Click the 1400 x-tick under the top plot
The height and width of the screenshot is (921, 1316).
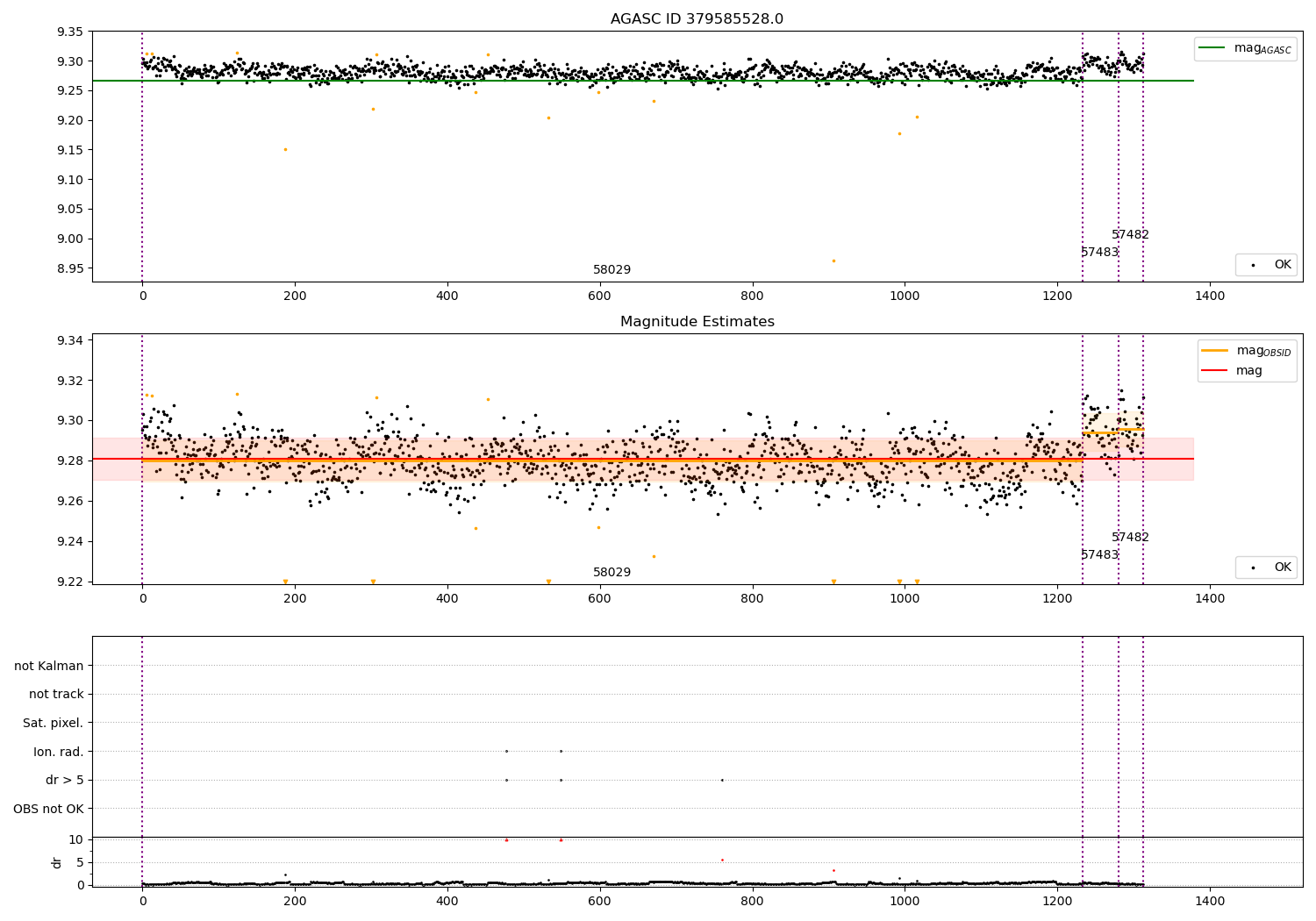coord(1211,296)
